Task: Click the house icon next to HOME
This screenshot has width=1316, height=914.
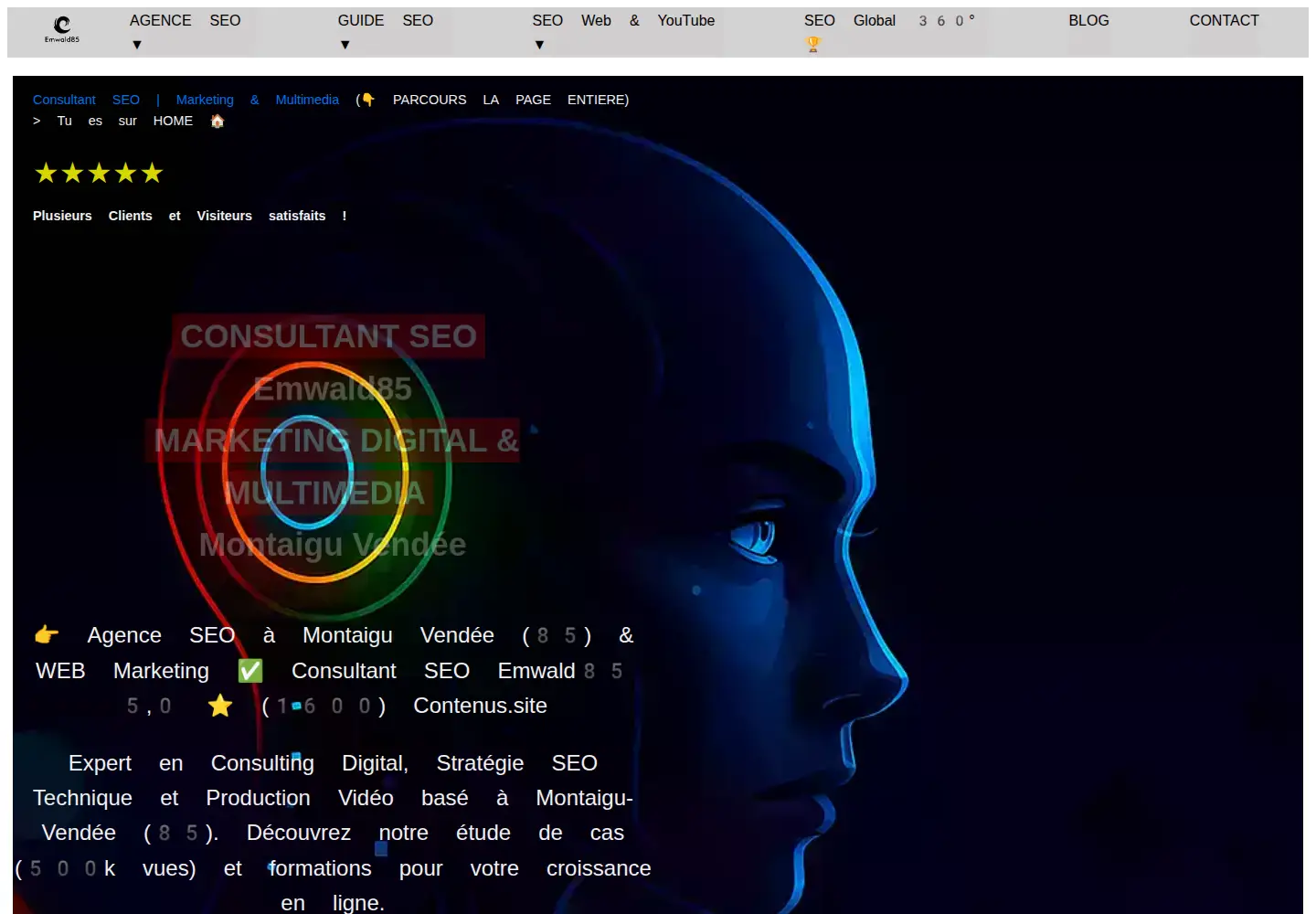Action: click(218, 121)
